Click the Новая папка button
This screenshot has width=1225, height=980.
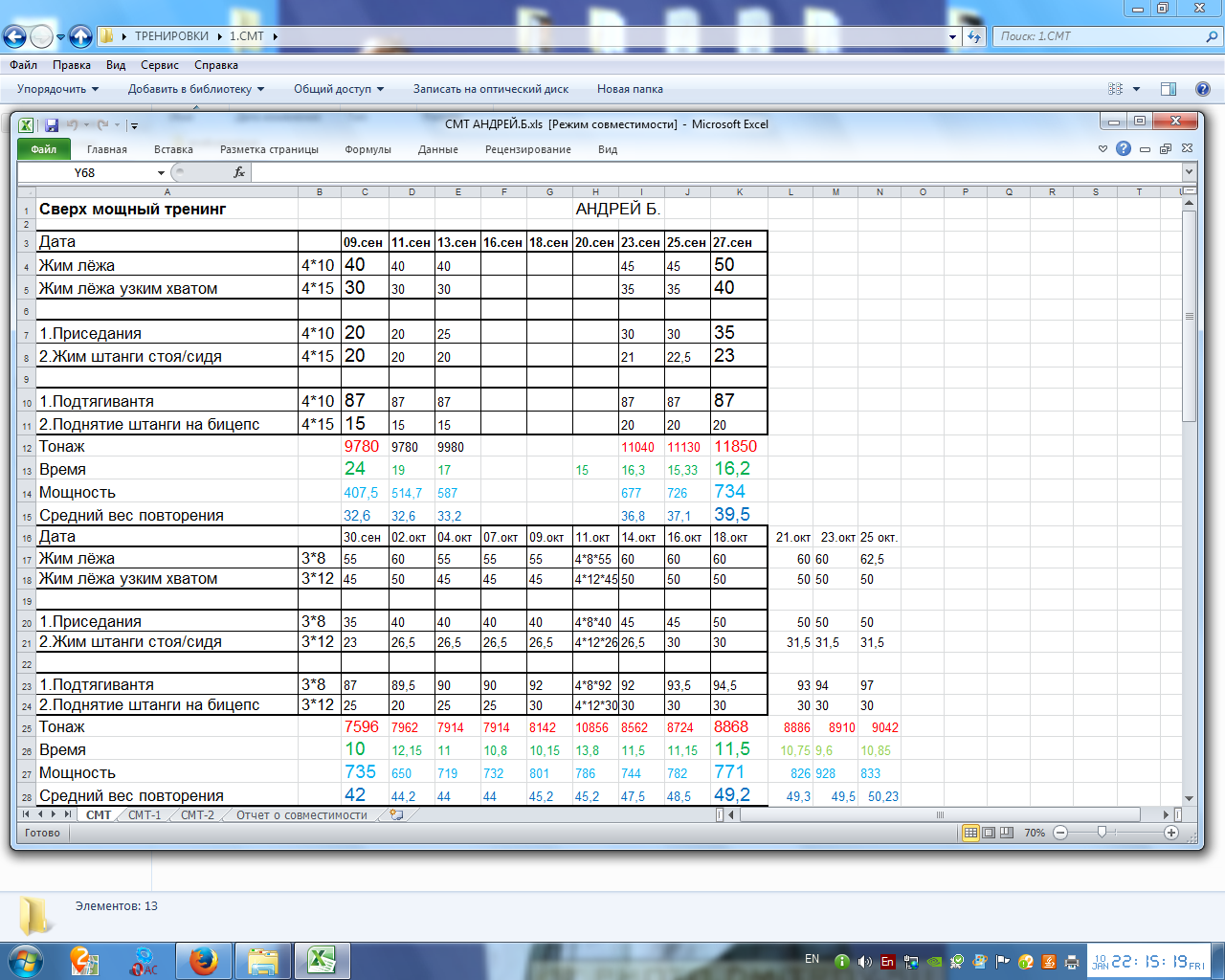tap(630, 89)
